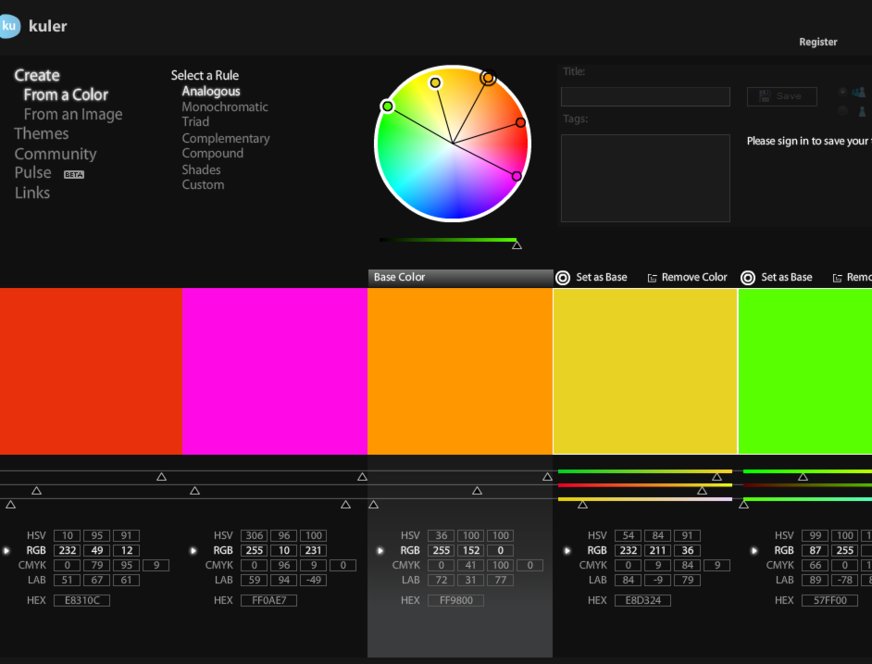Click the magenta marker on the color wheel

point(517,176)
